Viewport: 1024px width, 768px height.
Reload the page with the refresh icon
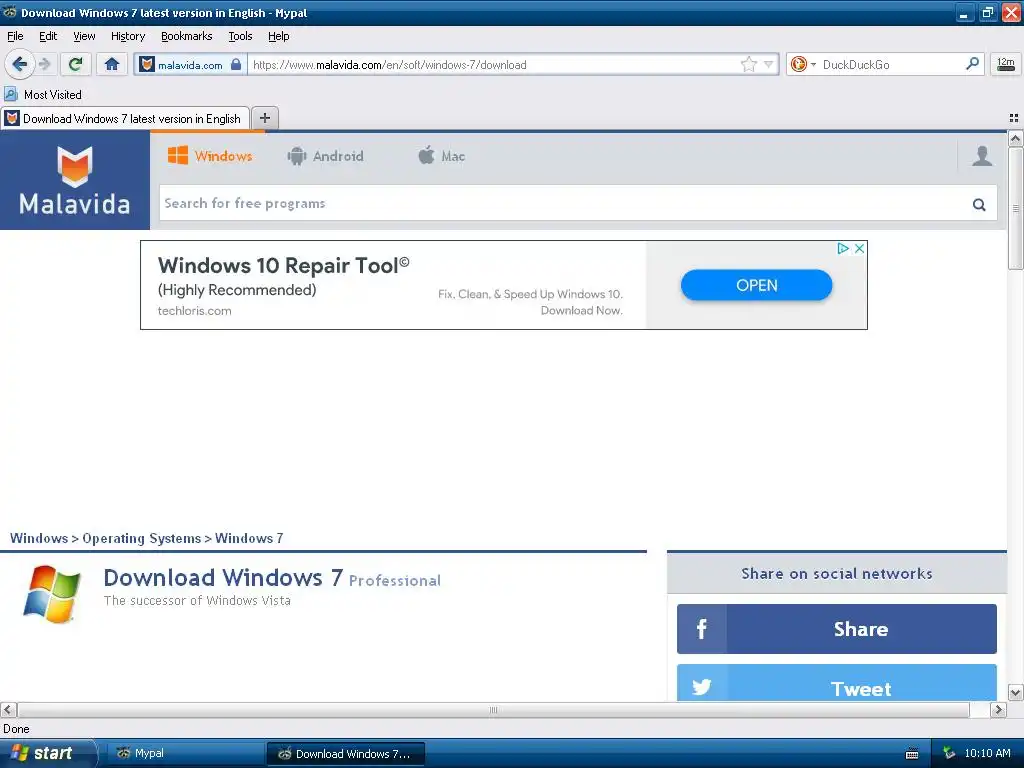coord(75,64)
